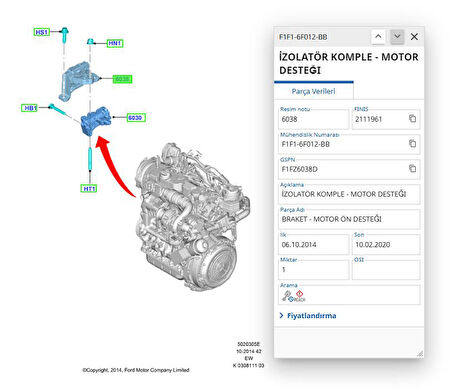452x391 pixels.
Task: Select the HT1 callout label
Action: coord(89,189)
